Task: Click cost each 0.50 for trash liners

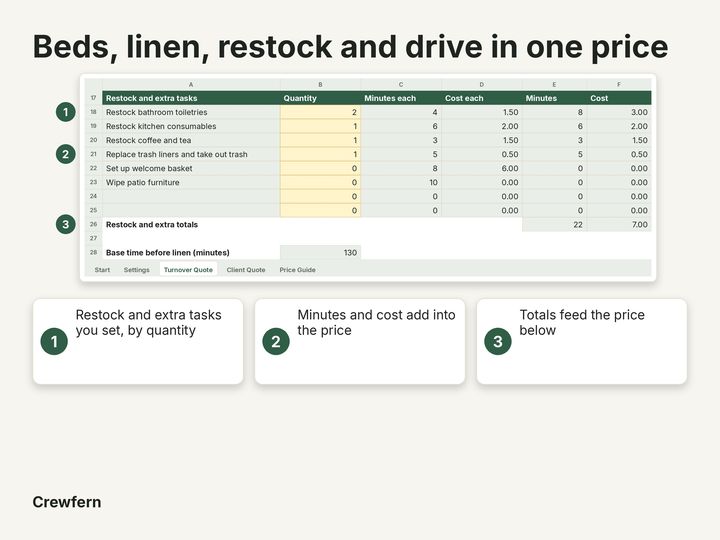Action: coord(482,154)
